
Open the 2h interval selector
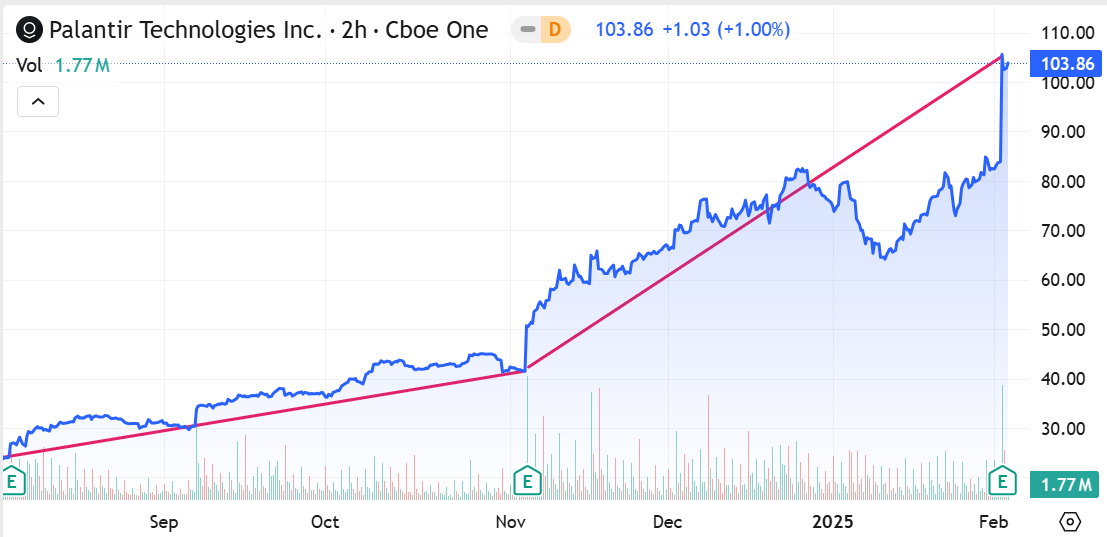coord(354,30)
